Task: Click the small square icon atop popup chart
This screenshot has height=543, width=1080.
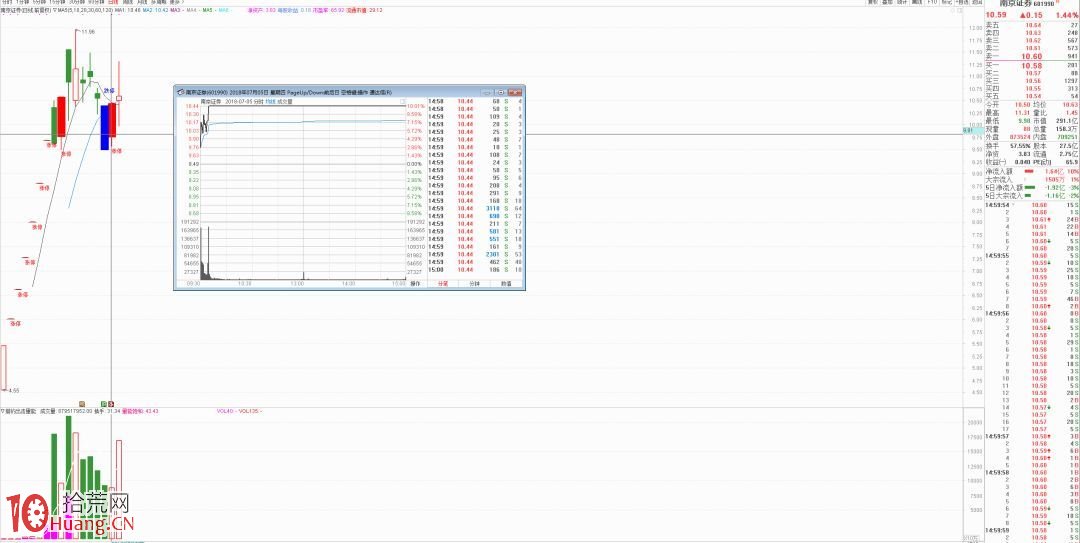Action: tap(403, 101)
